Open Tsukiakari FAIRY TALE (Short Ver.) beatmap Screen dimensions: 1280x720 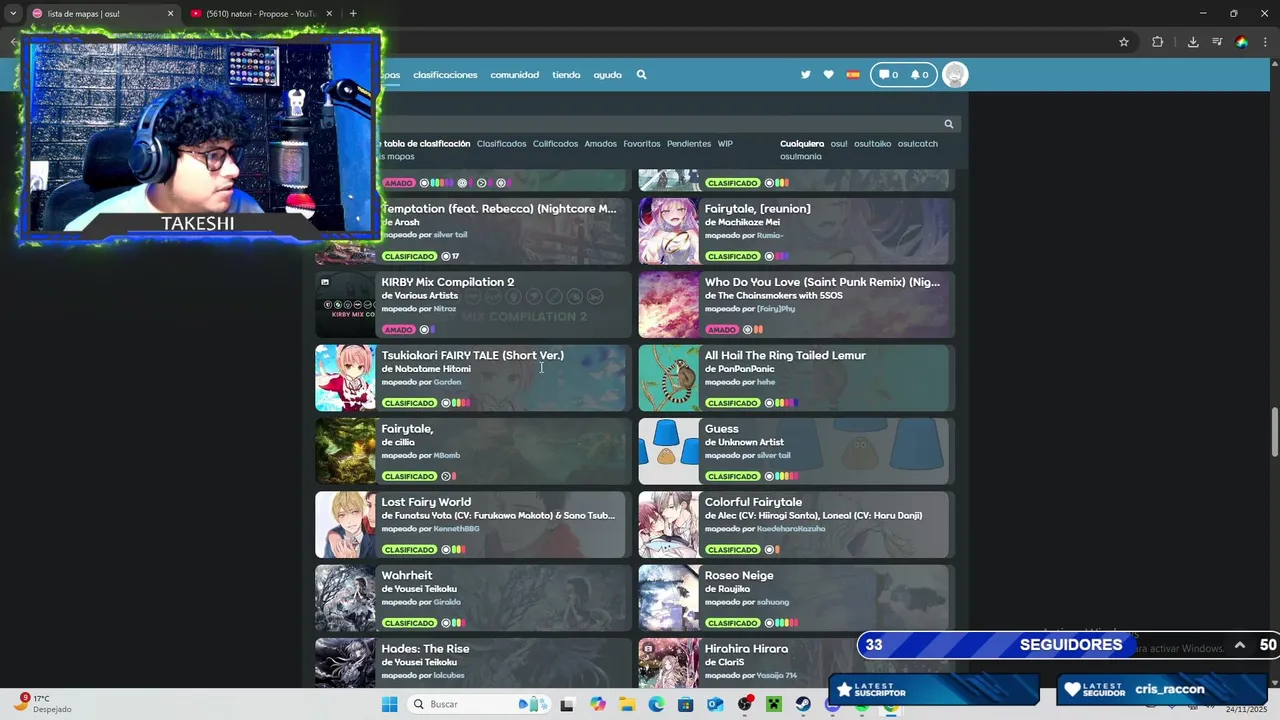(472, 355)
